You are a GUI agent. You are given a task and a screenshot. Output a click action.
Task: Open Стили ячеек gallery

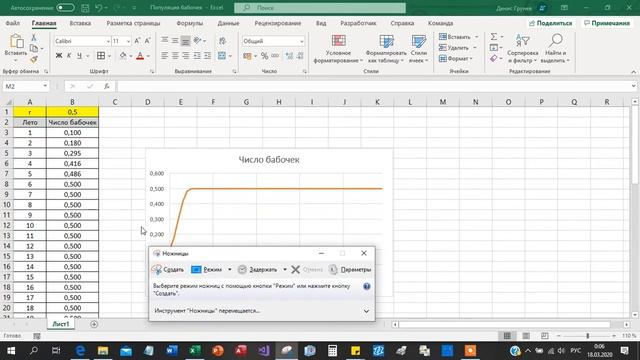418,49
